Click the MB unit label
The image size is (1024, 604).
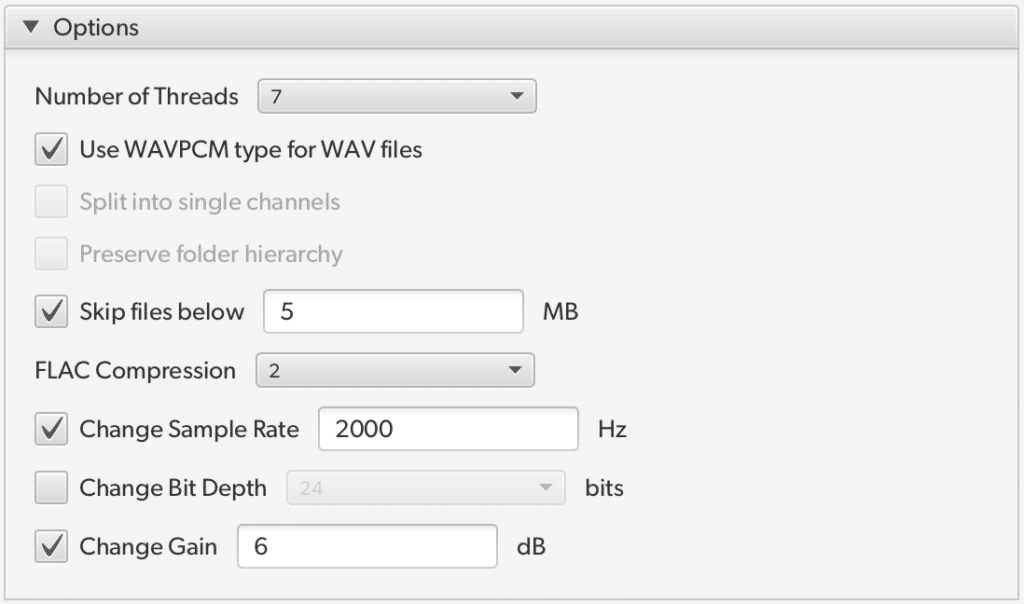(x=560, y=312)
